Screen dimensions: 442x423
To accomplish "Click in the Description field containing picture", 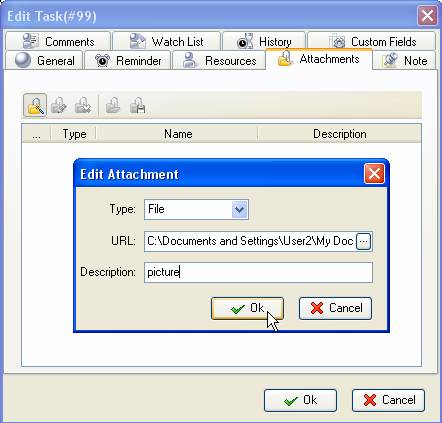I will (258, 272).
